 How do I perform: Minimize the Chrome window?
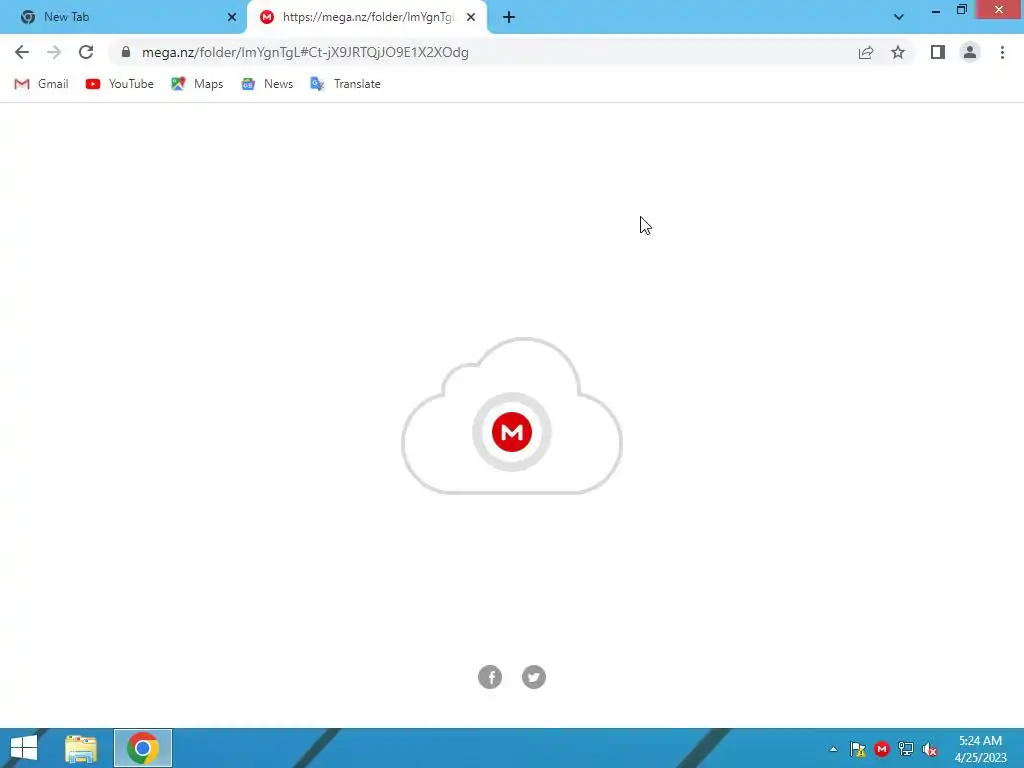pyautogui.click(x=936, y=11)
